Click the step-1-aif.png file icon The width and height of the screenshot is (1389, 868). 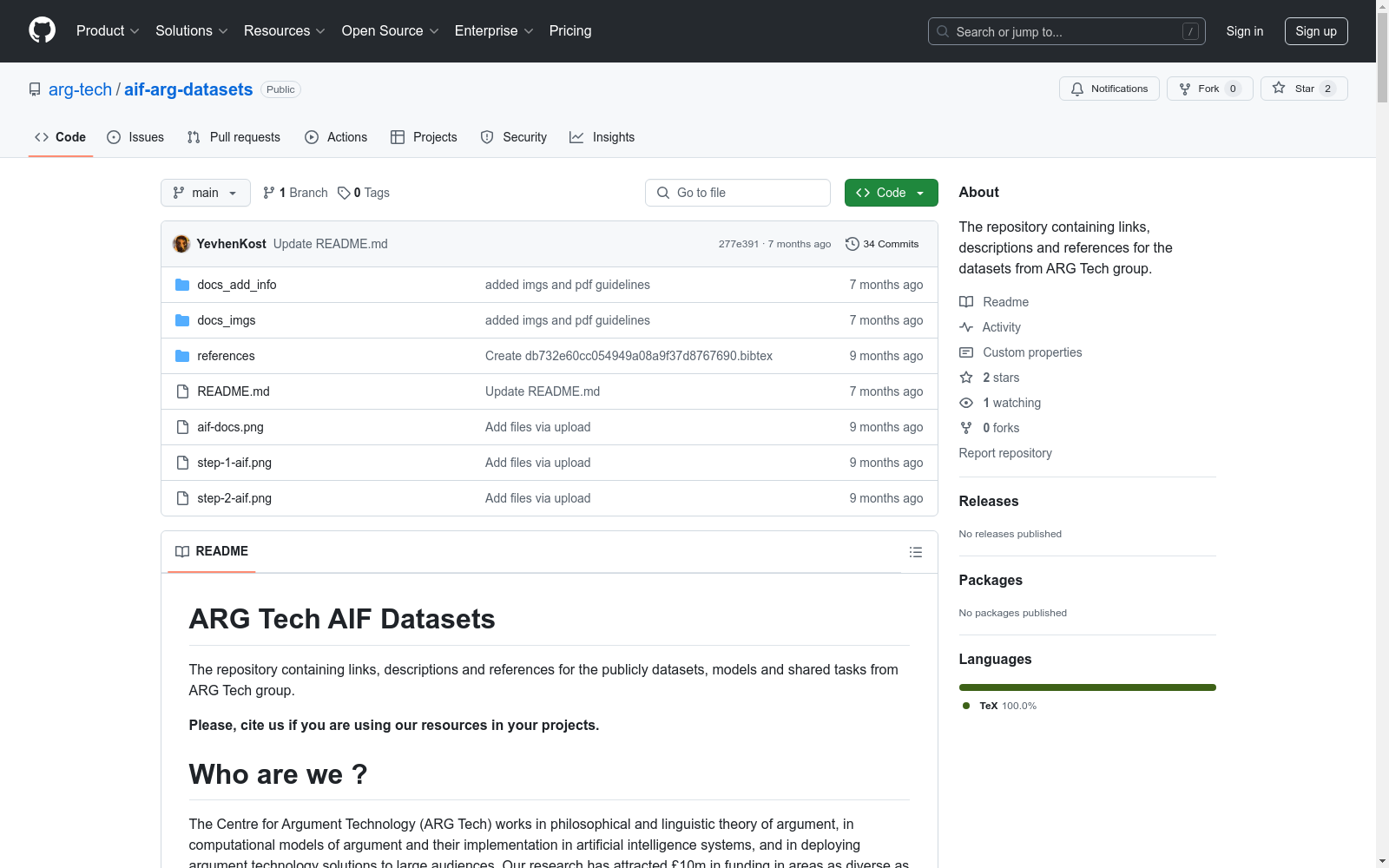[x=182, y=463]
